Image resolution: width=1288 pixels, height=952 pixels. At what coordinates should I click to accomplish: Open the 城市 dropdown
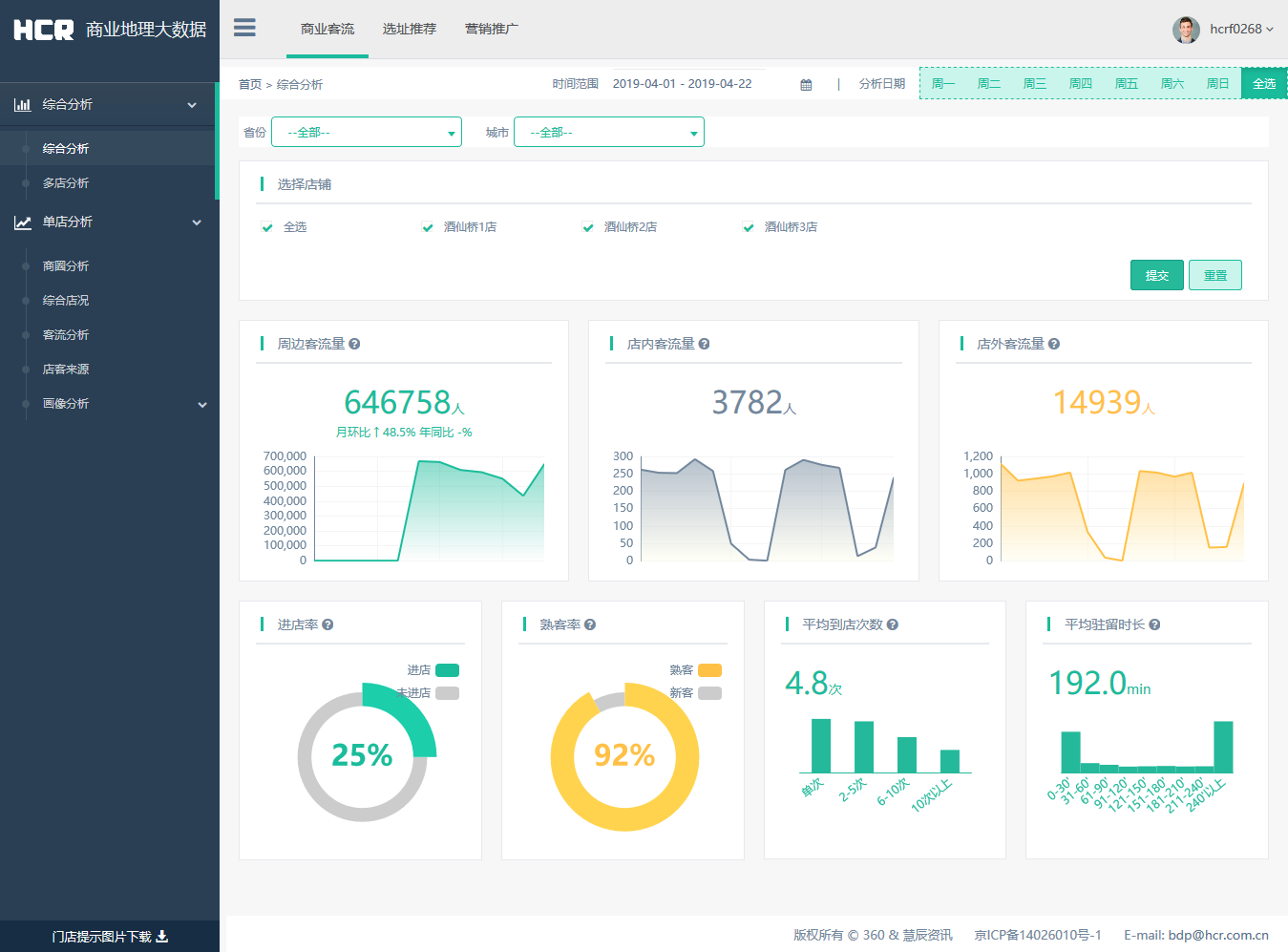609,132
